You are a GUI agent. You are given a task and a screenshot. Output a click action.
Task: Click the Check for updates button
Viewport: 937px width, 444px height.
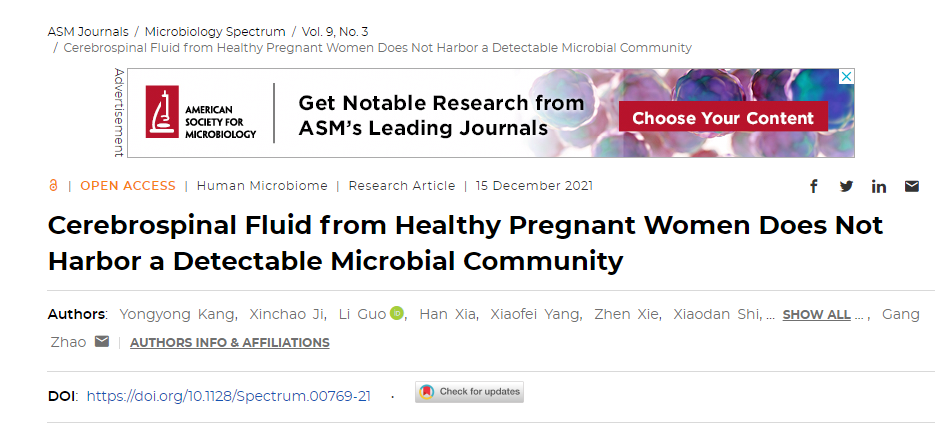pos(469,392)
